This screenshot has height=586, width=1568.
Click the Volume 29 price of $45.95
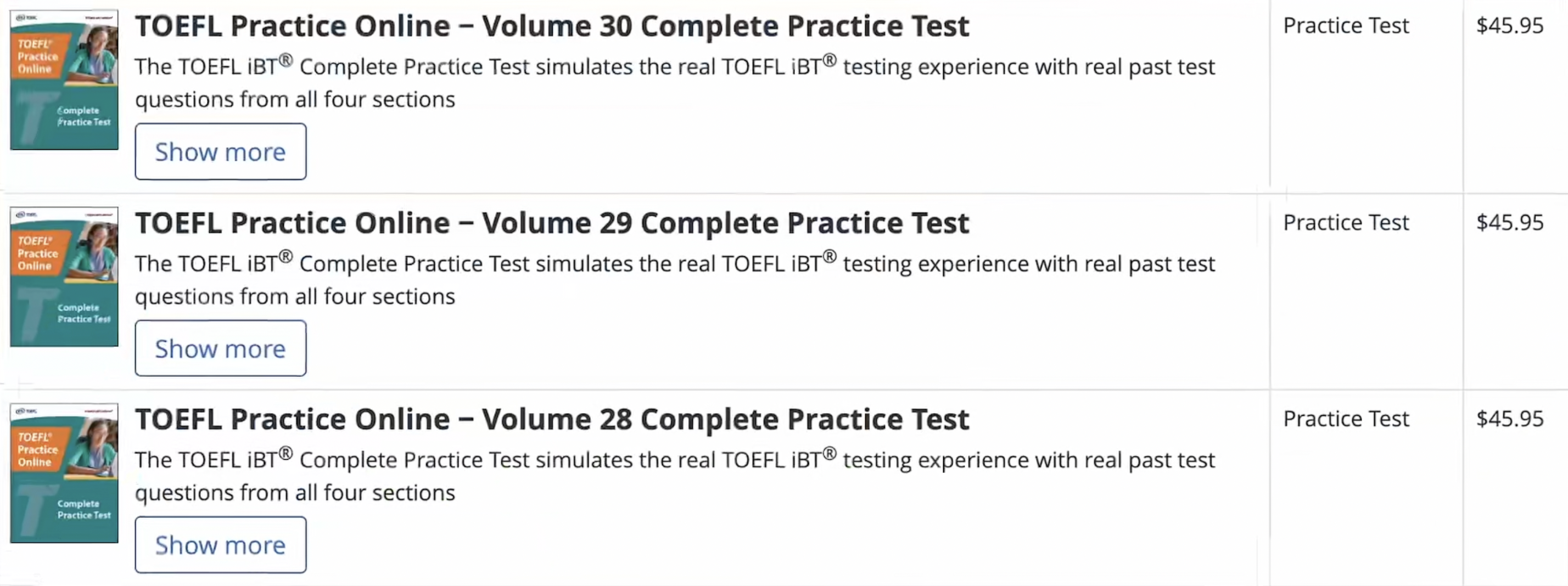pos(1510,222)
